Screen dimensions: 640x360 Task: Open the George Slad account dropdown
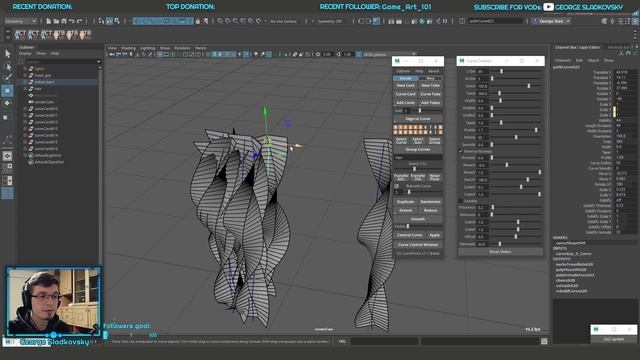point(551,21)
